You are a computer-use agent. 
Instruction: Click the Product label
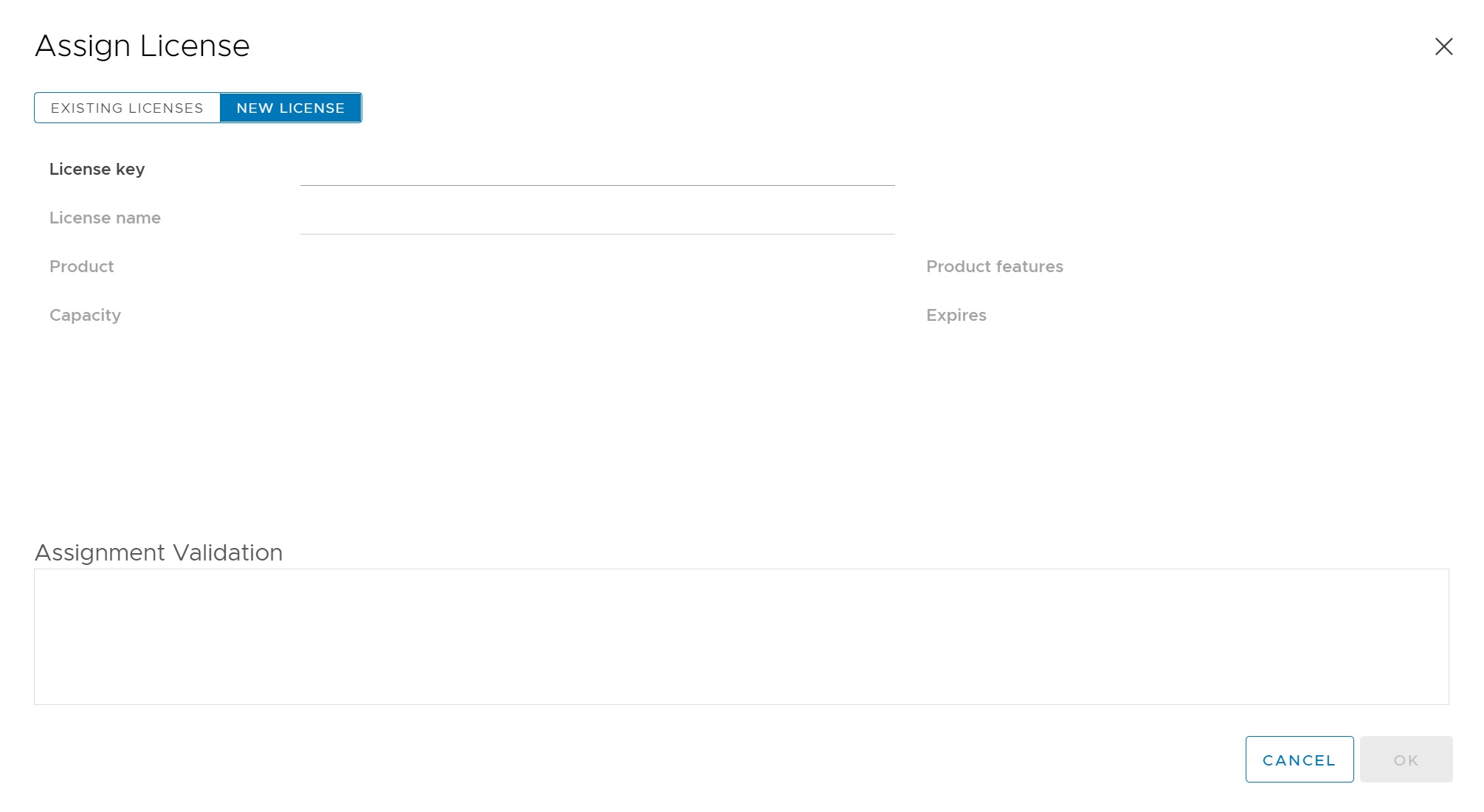(x=81, y=267)
